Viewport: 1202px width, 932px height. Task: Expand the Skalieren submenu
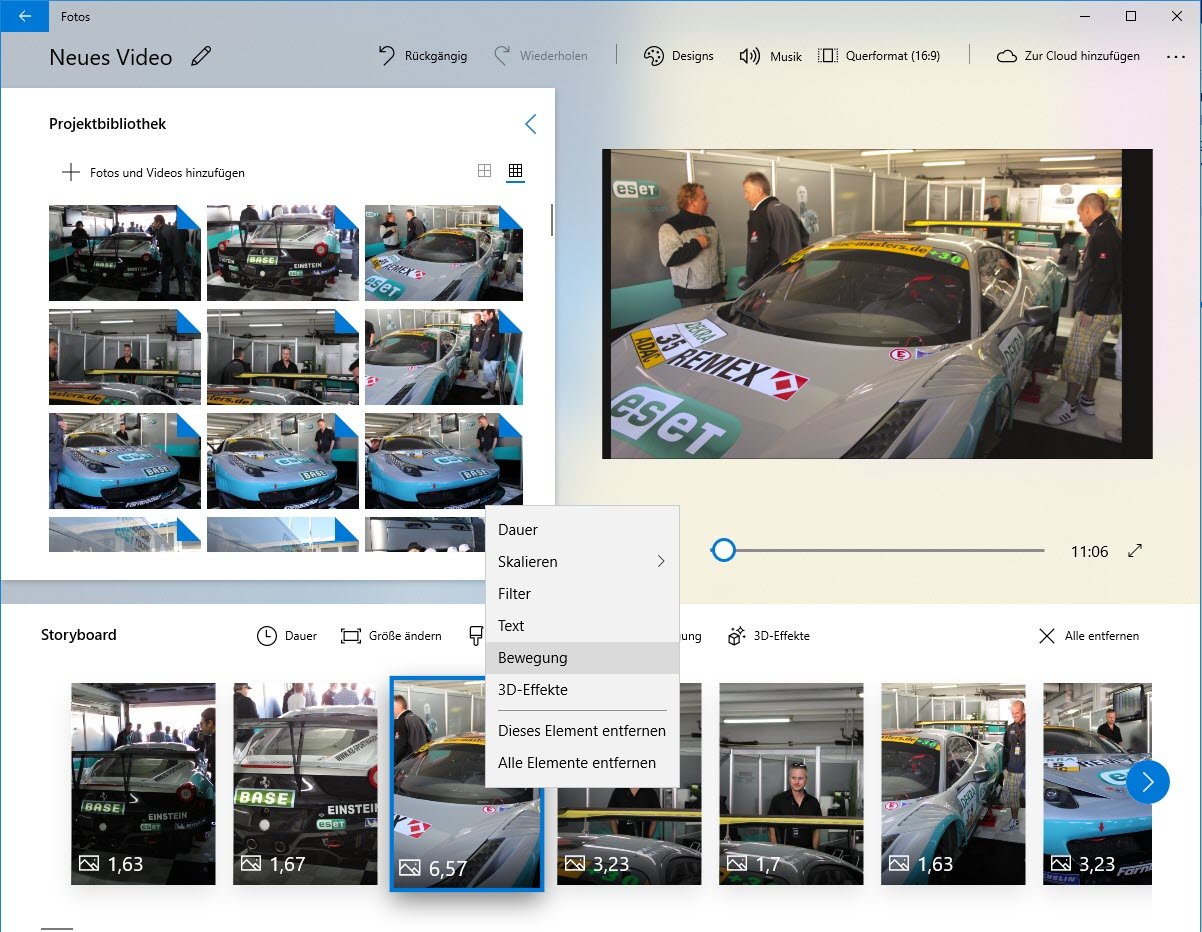(582, 562)
